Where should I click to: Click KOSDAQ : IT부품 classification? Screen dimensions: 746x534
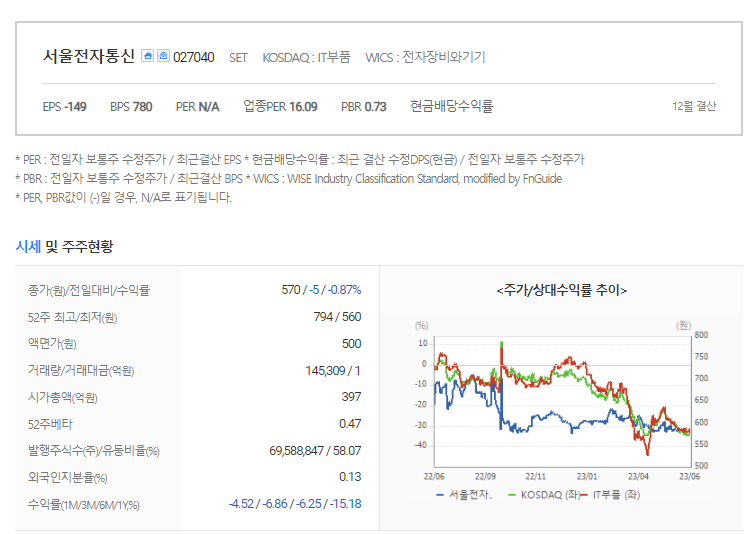[306, 58]
